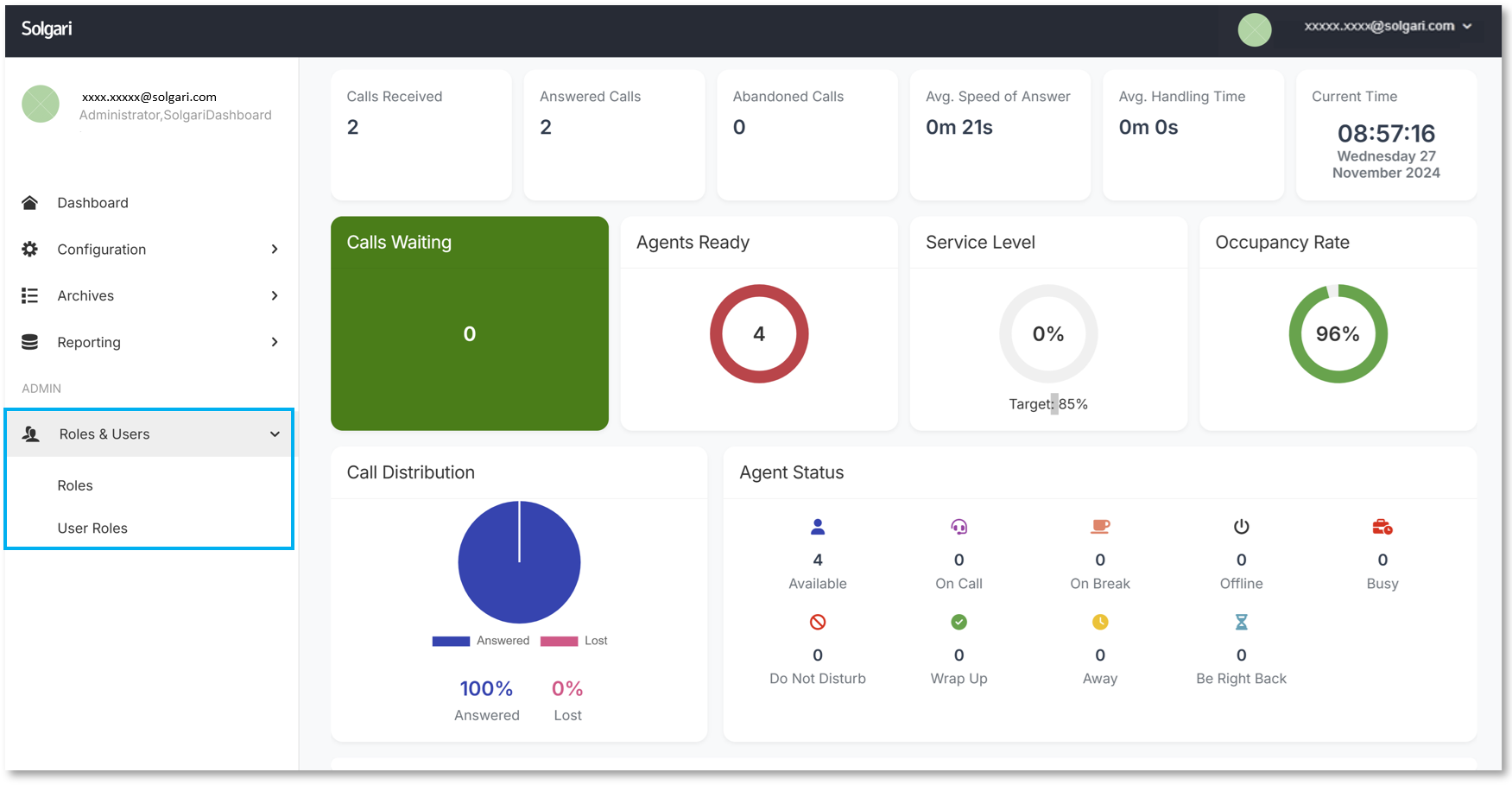Screen dimensions: 1512x785
Task: Open the Roles page link
Action: (x=75, y=485)
